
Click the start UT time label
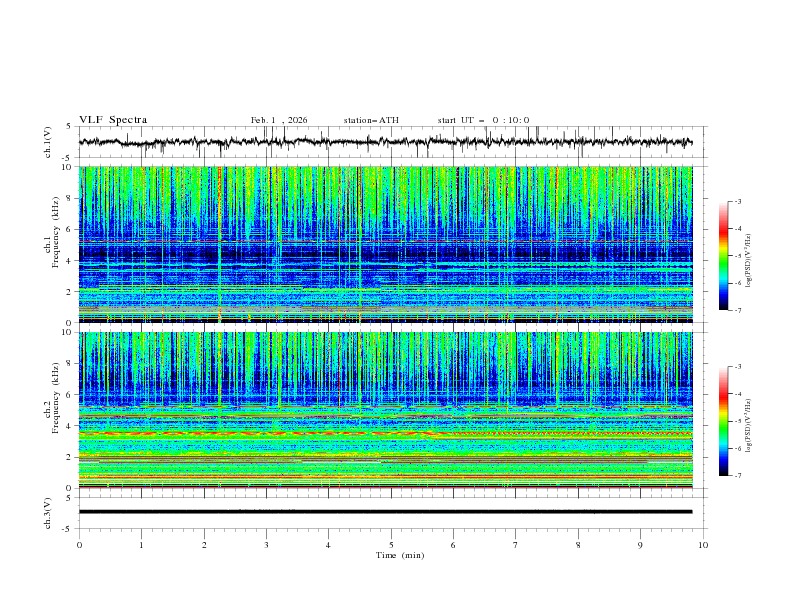483,120
